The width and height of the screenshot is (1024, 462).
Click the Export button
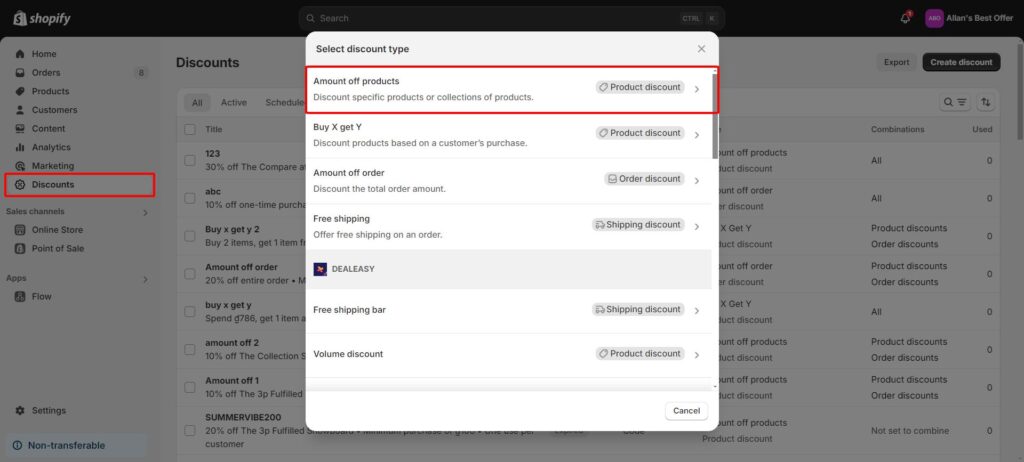[897, 62]
